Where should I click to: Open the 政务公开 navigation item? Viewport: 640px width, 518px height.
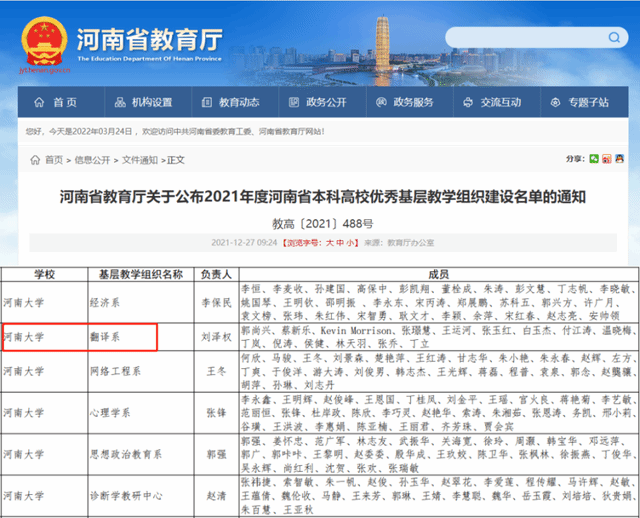pyautogui.click(x=322, y=102)
